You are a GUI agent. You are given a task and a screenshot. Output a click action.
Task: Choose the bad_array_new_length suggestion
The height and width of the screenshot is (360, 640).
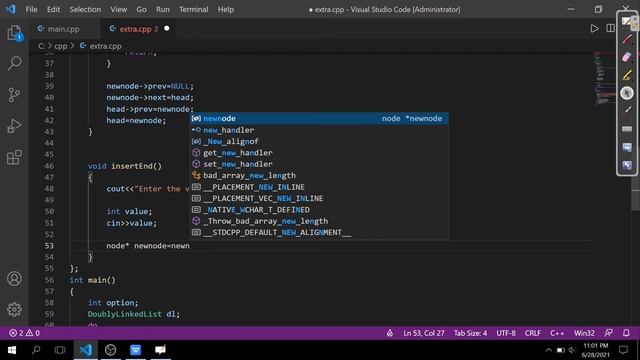pyautogui.click(x=320, y=176)
